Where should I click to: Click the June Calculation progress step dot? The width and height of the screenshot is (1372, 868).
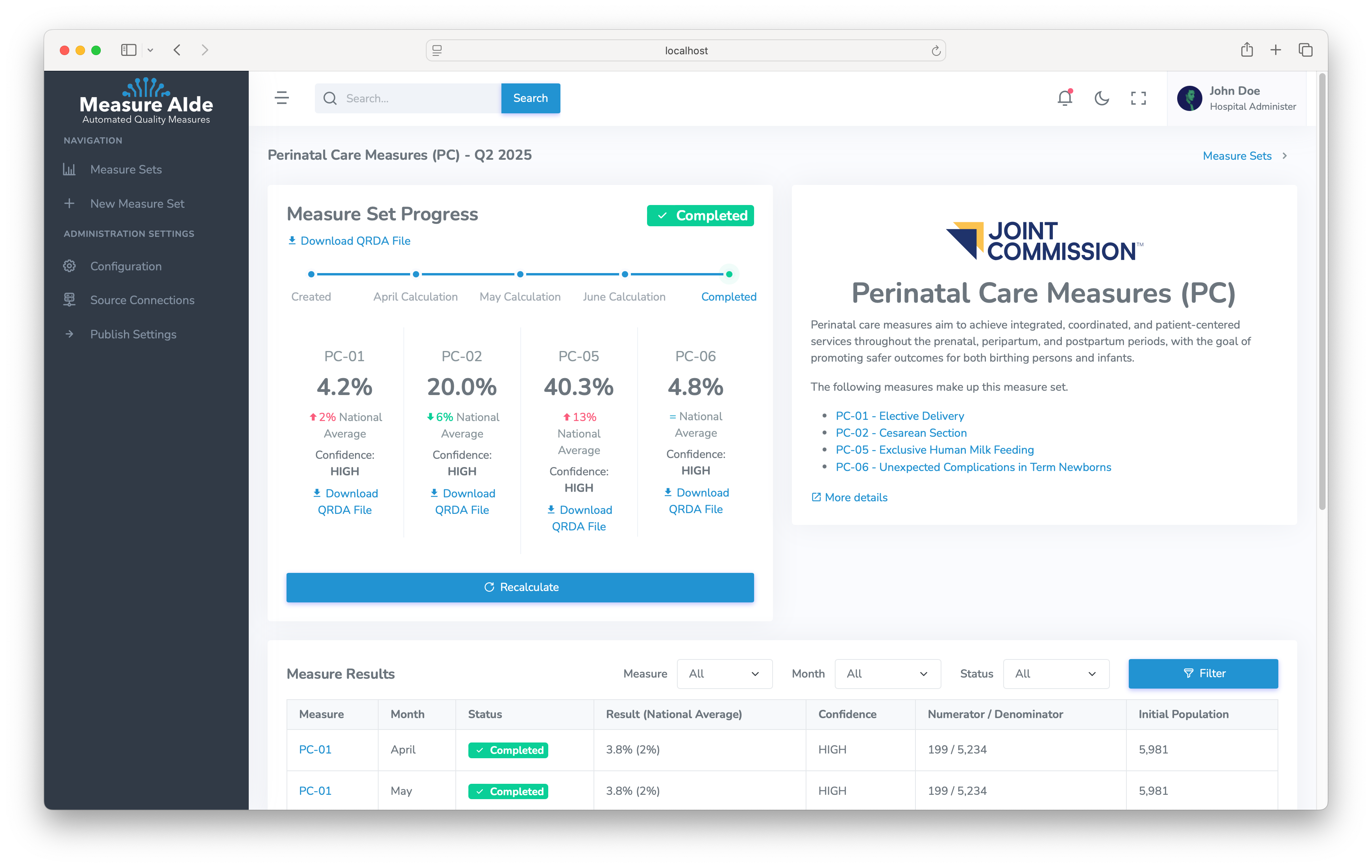tap(625, 274)
